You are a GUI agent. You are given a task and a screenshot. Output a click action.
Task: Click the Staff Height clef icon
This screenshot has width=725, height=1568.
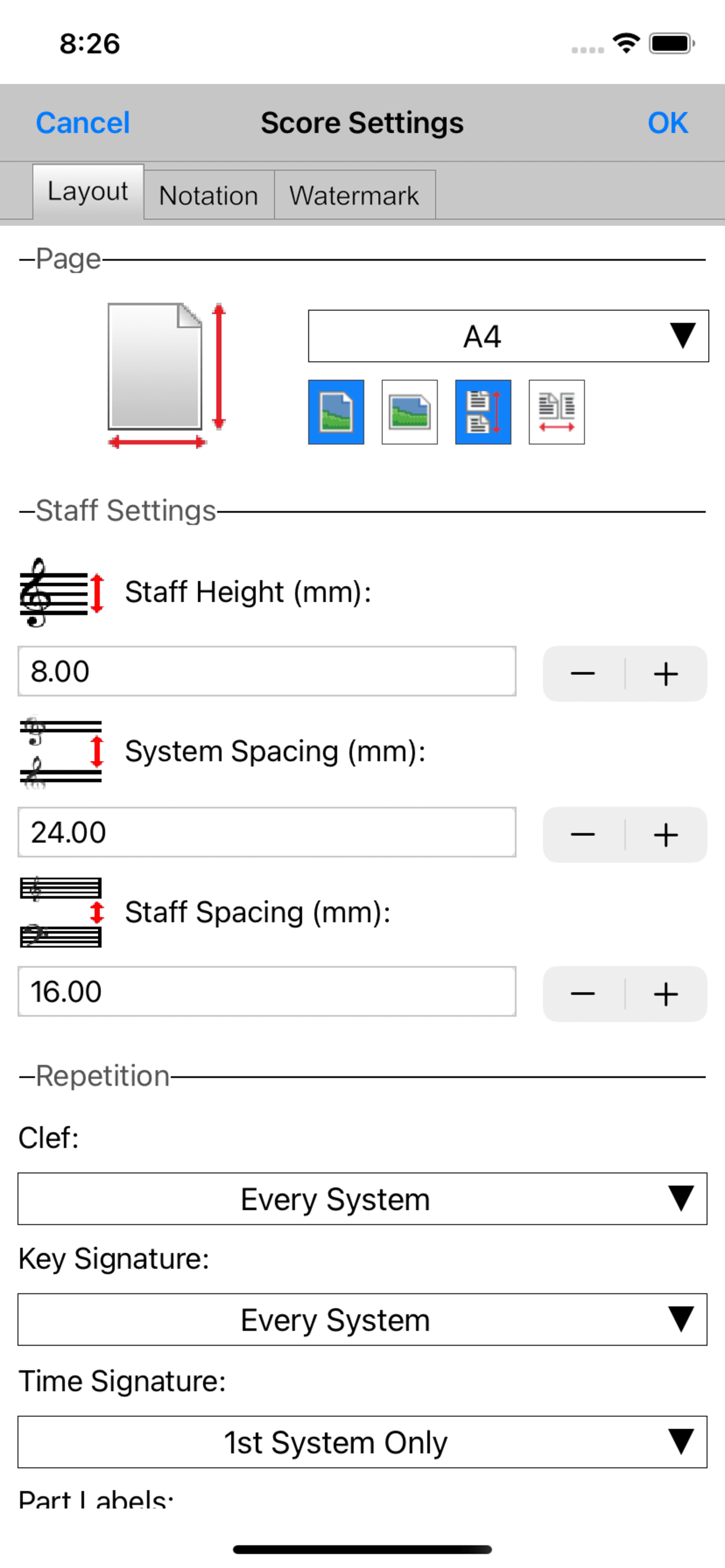pos(62,592)
